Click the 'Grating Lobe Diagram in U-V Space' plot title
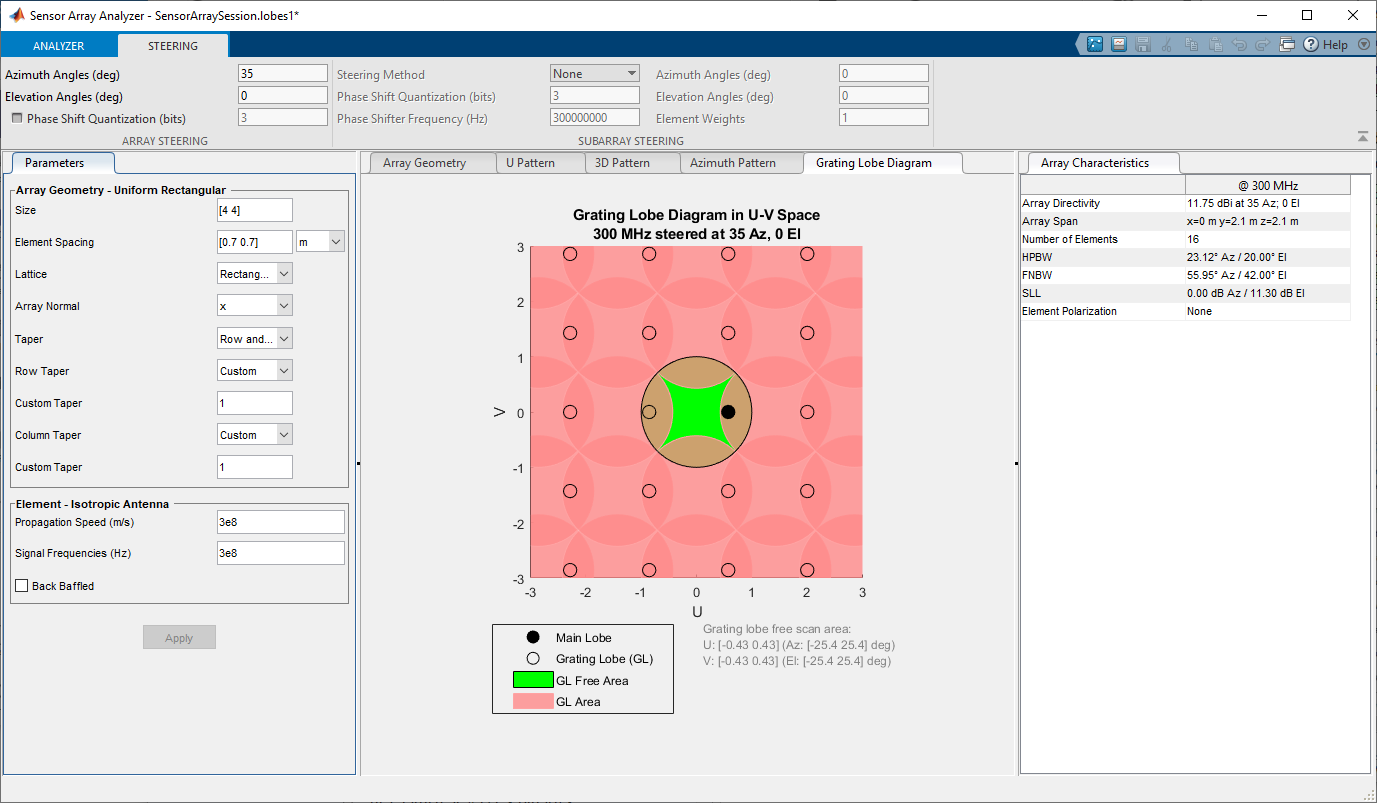Viewport: 1377px width, 803px height. (x=696, y=215)
